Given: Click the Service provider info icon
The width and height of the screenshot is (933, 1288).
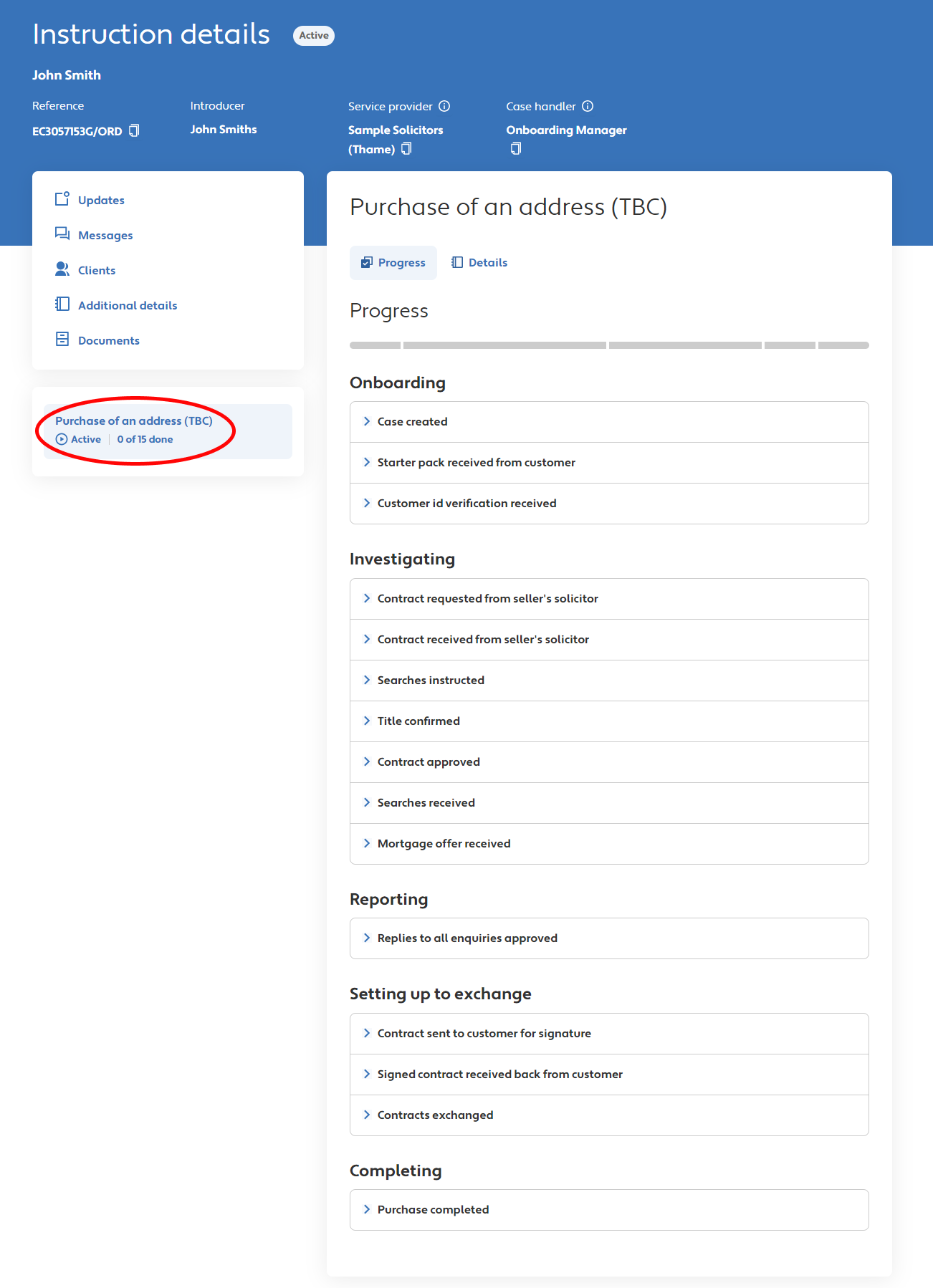Looking at the screenshot, I should [x=444, y=106].
